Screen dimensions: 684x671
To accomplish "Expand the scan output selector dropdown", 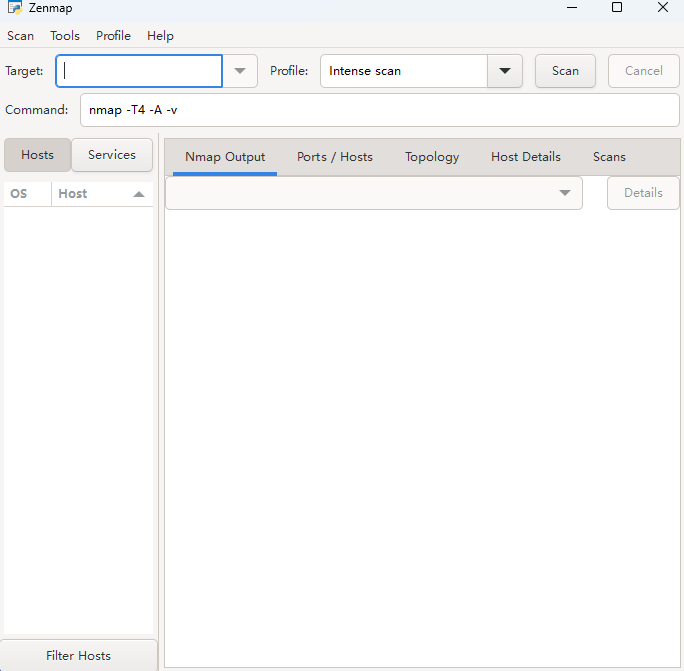I will [565, 193].
